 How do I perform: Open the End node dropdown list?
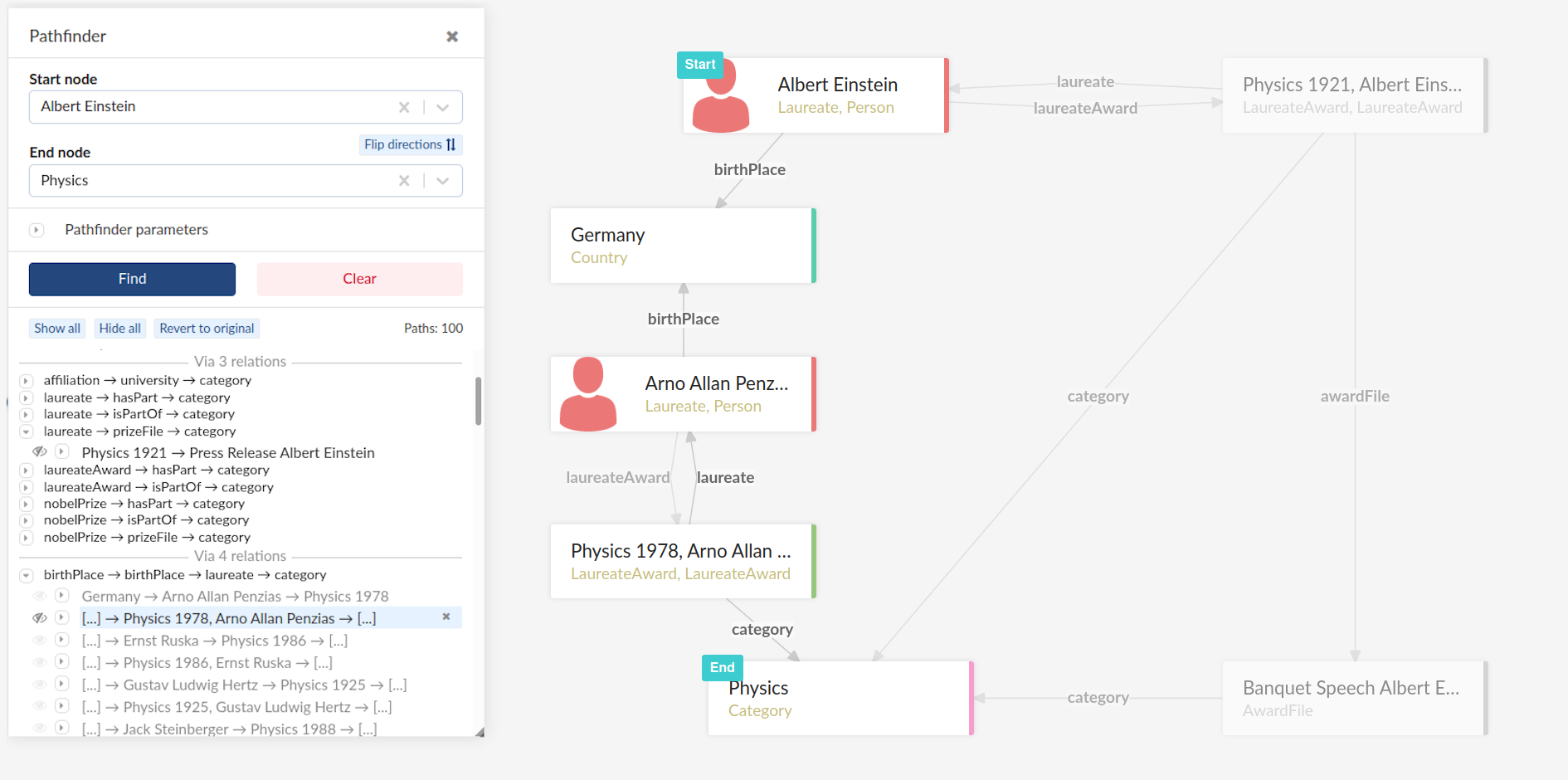coord(443,181)
